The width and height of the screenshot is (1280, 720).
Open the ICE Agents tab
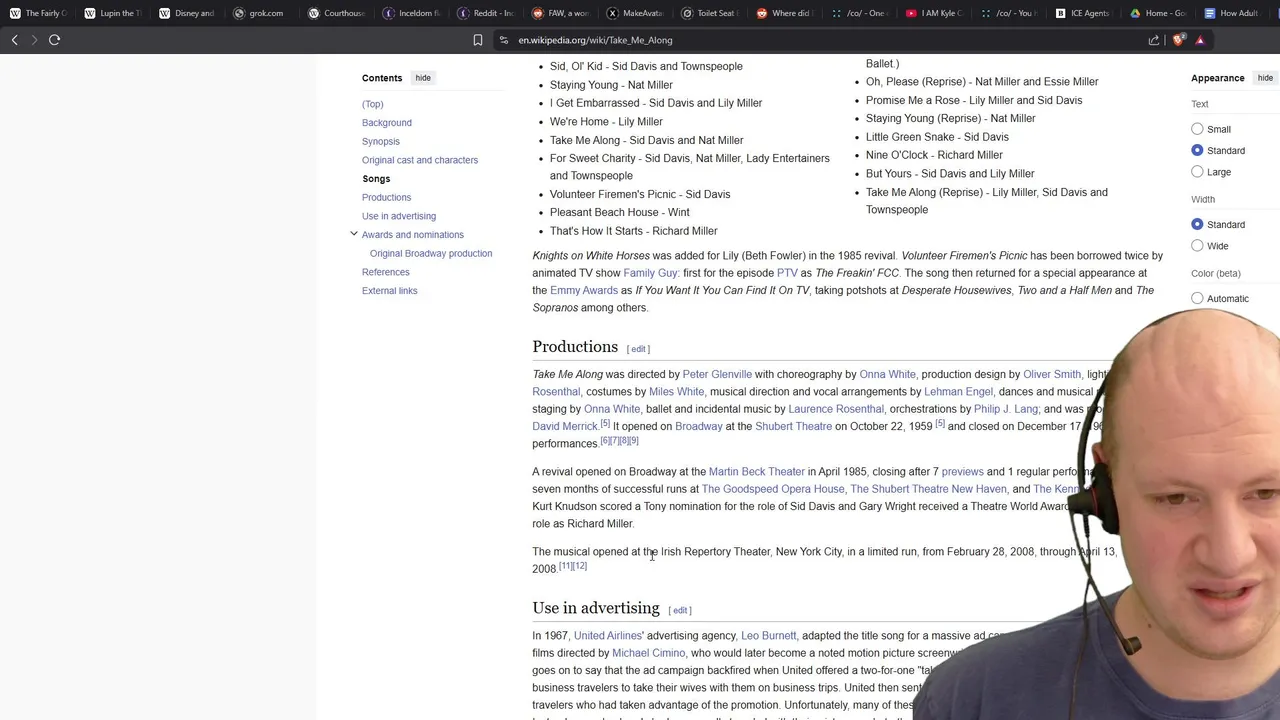(x=1083, y=13)
